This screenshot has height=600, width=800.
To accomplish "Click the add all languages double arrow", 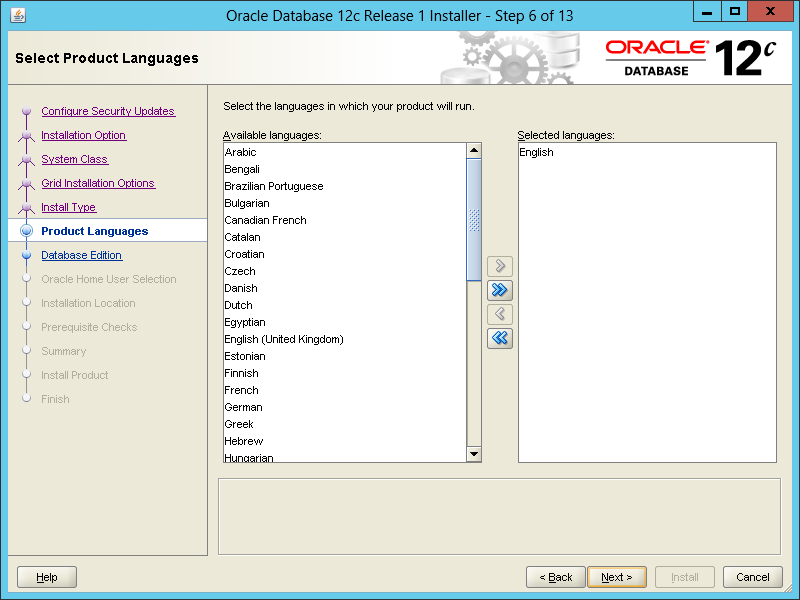I will click(499, 290).
